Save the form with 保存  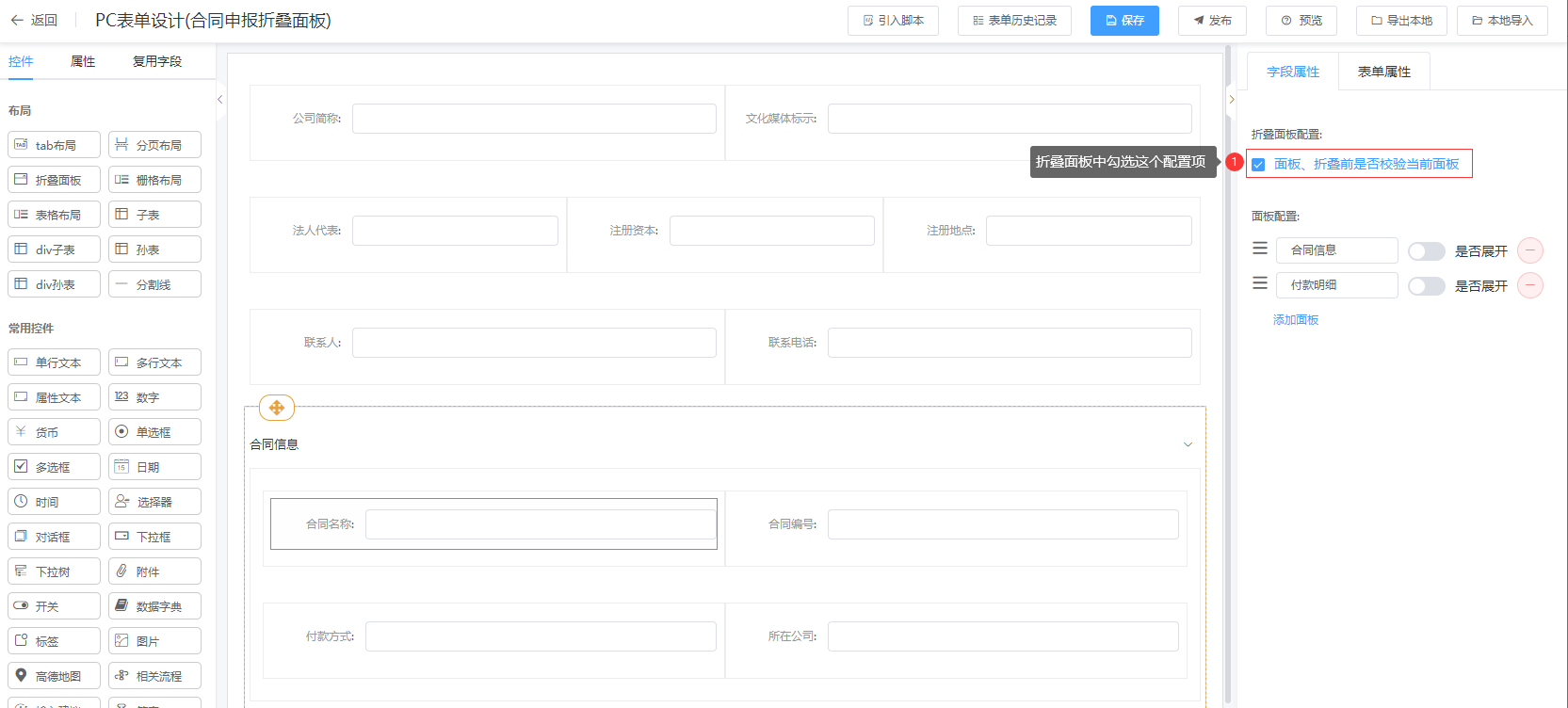[x=1124, y=21]
